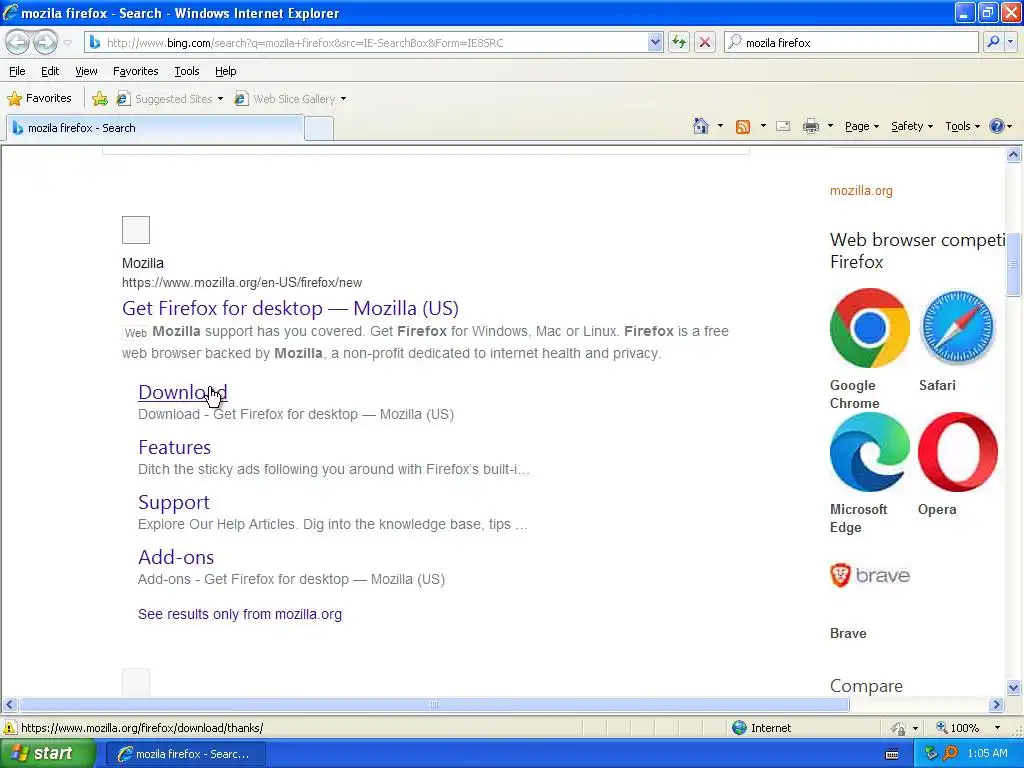This screenshot has width=1024, height=768.
Task: Open the recent pages dropdown arrow
Action: 67,43
